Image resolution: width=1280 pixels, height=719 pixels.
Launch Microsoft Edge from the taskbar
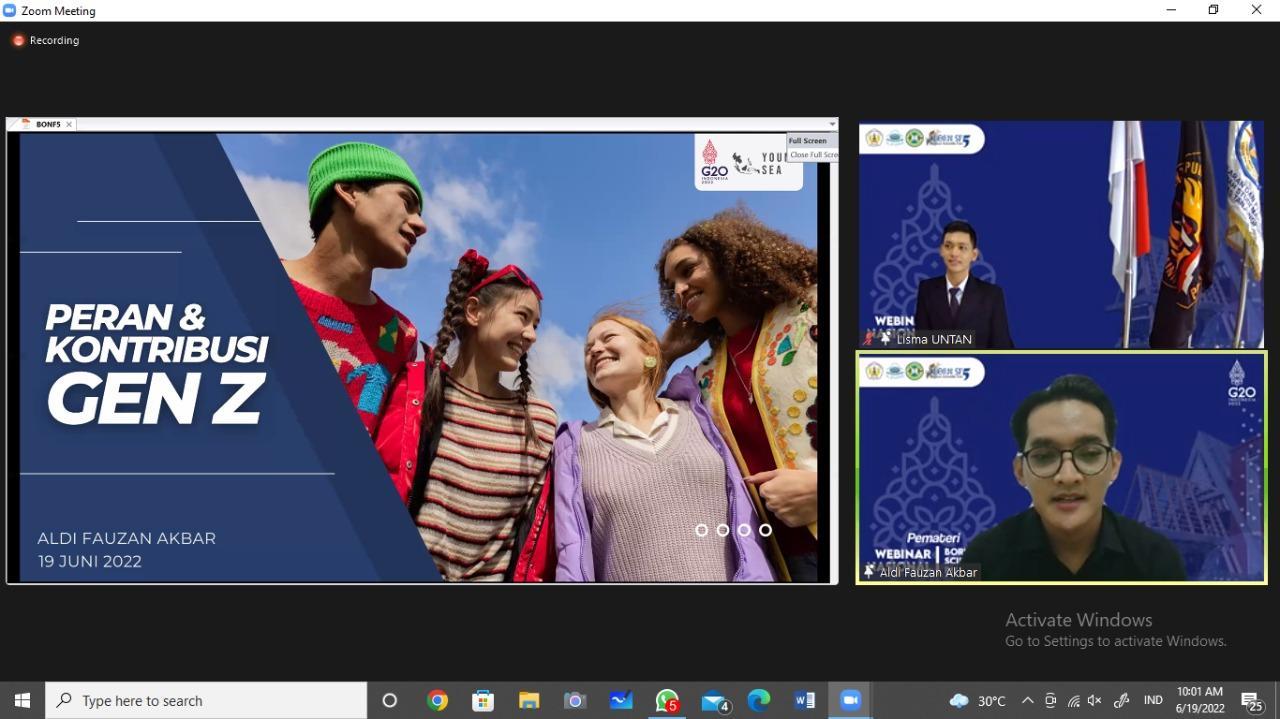[759, 701]
